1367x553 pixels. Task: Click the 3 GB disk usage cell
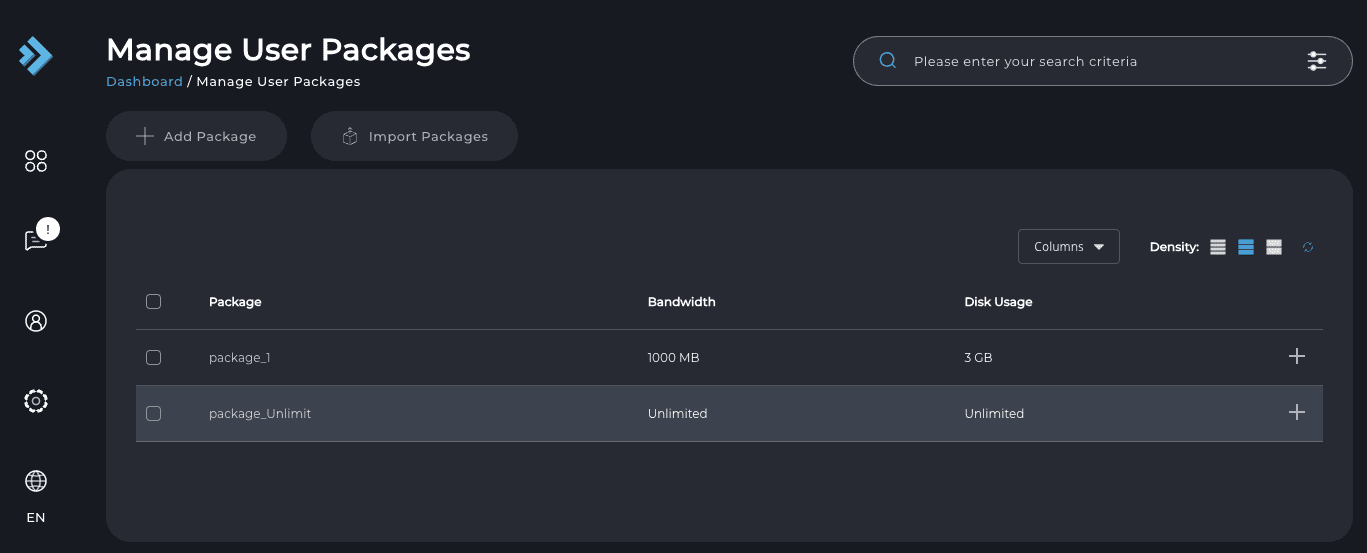click(x=978, y=358)
